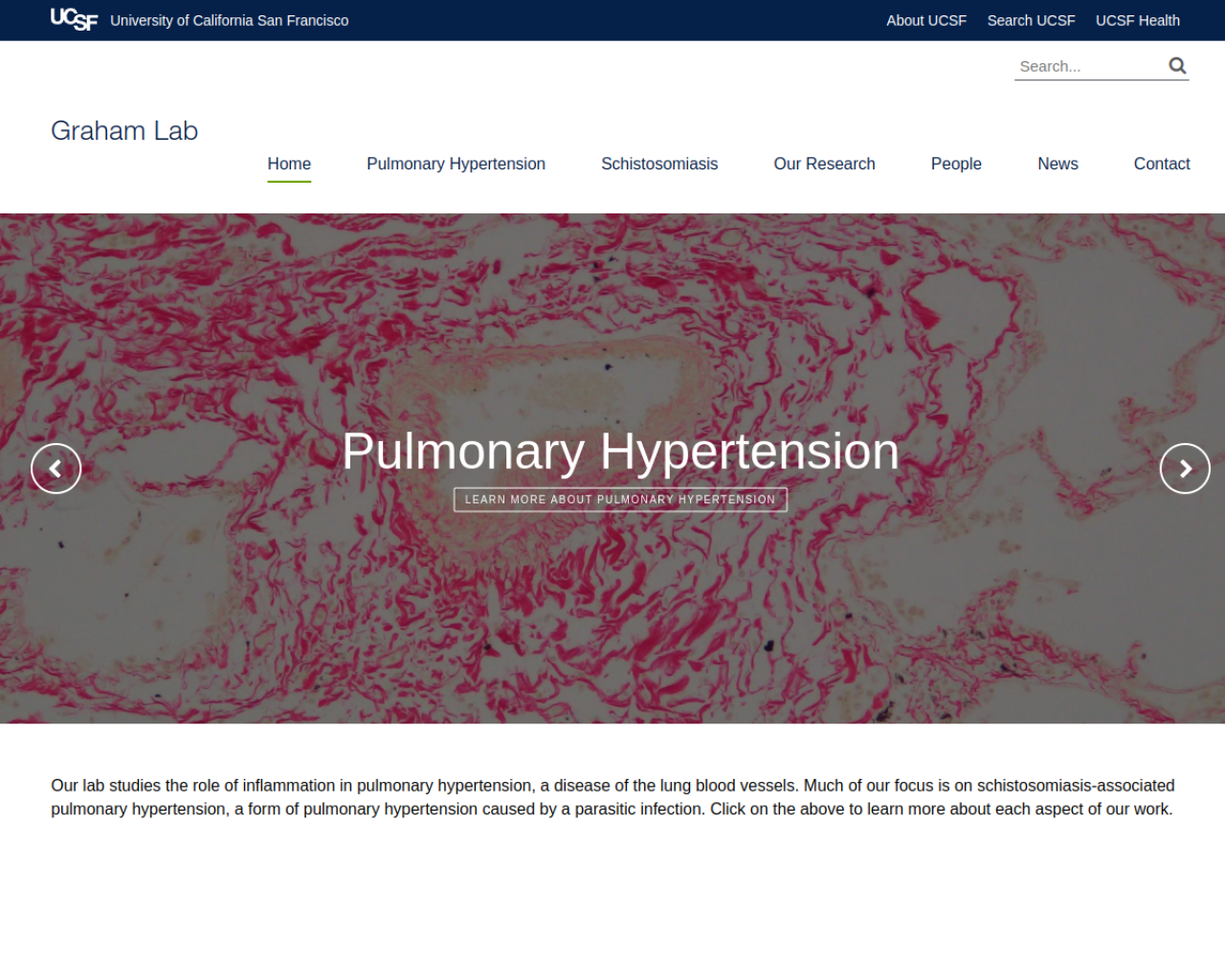Open People menu item
This screenshot has height=980, width=1225.
956,164
